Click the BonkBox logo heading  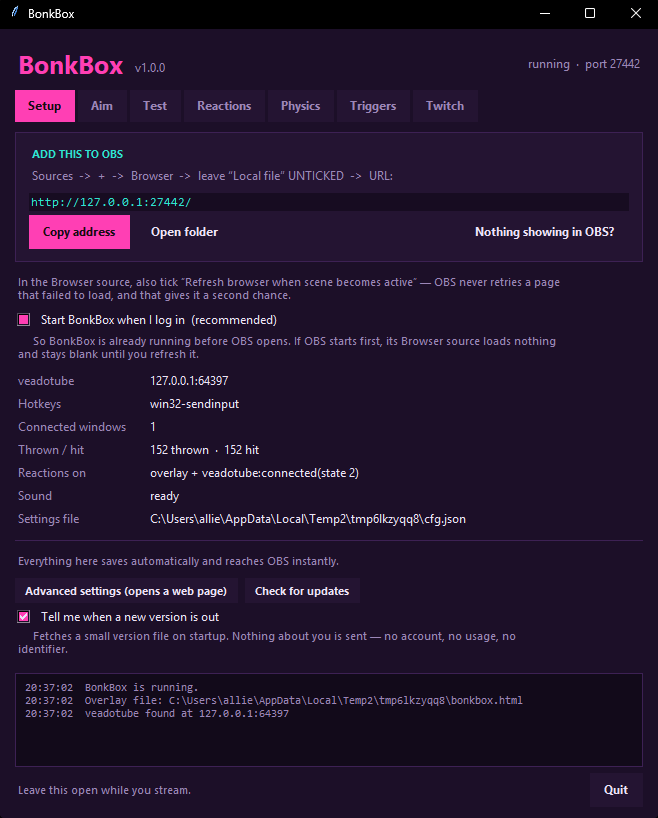71,66
